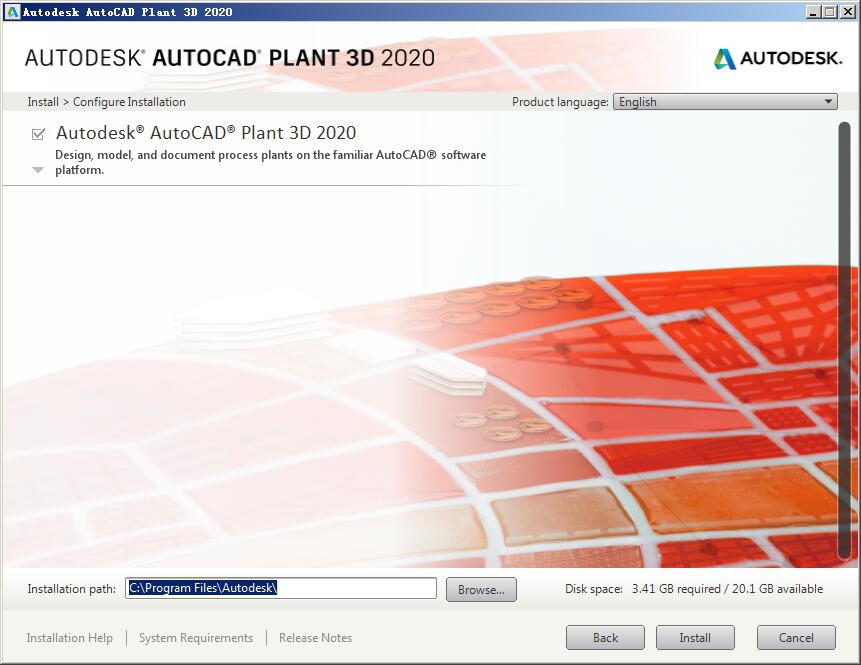This screenshot has height=665, width=861.
Task: Click the Autodesk AutoCAD Plant 3D 2020 product title
Action: click(206, 133)
